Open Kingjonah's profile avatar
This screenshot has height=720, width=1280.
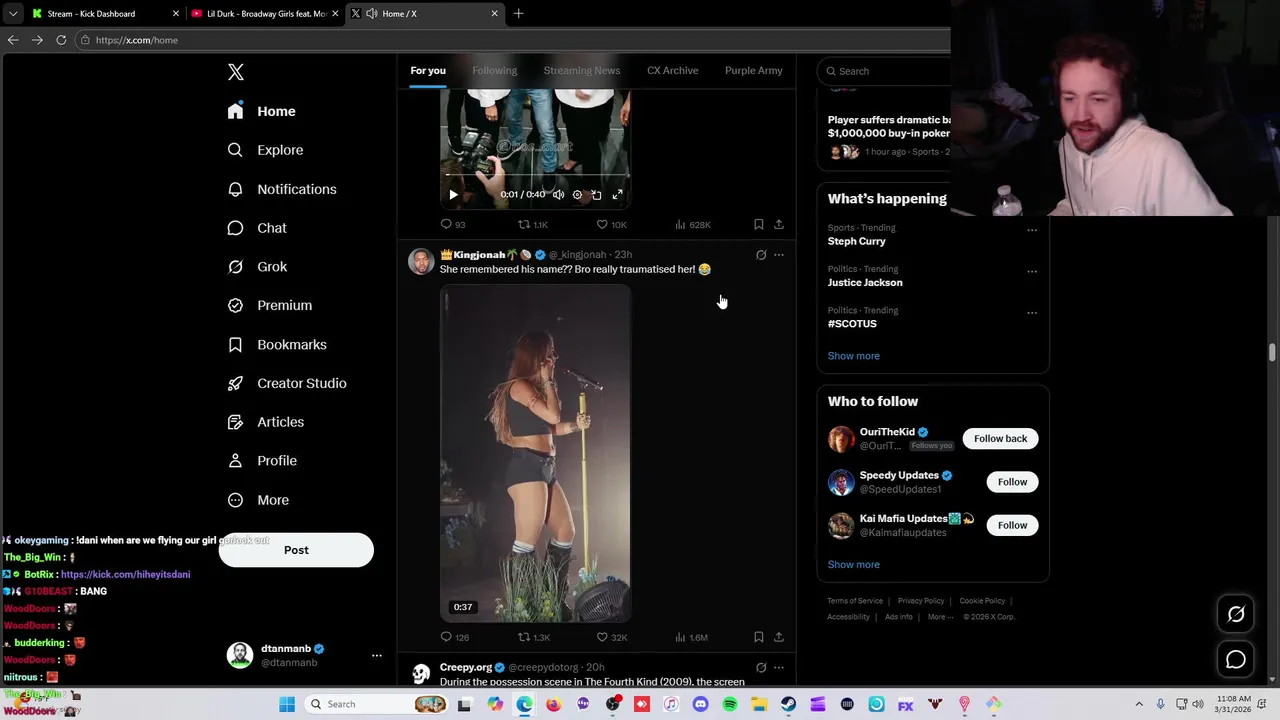tap(421, 261)
